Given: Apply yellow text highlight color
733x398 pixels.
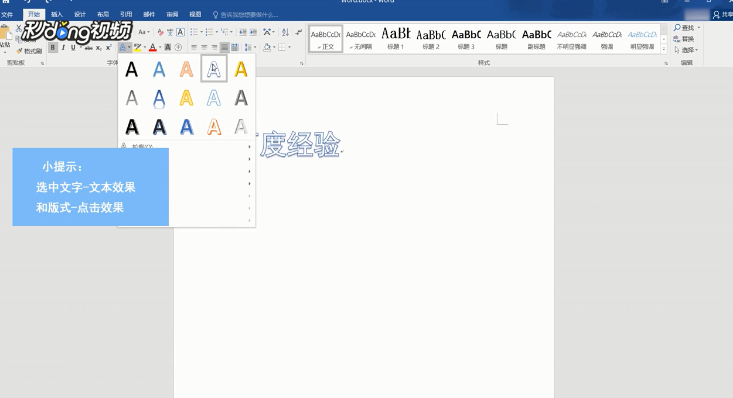Looking at the screenshot, I should point(137,47).
